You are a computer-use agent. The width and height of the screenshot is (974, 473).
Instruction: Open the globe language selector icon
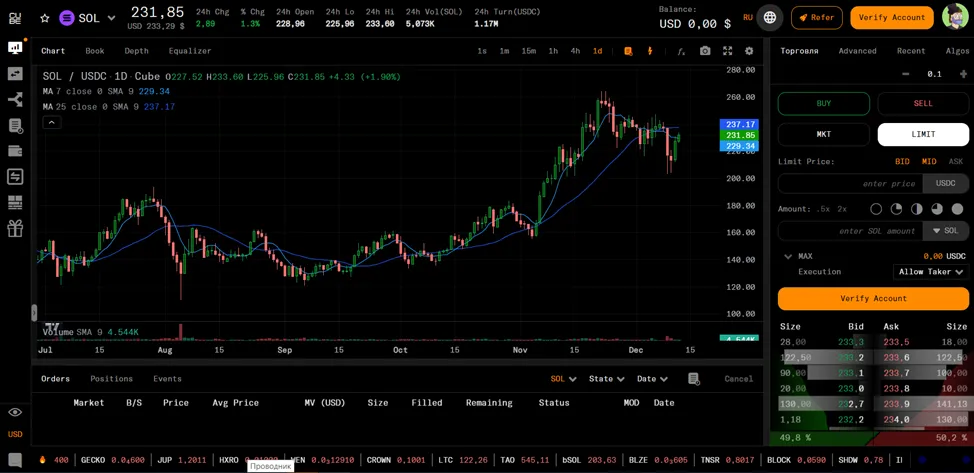770,17
